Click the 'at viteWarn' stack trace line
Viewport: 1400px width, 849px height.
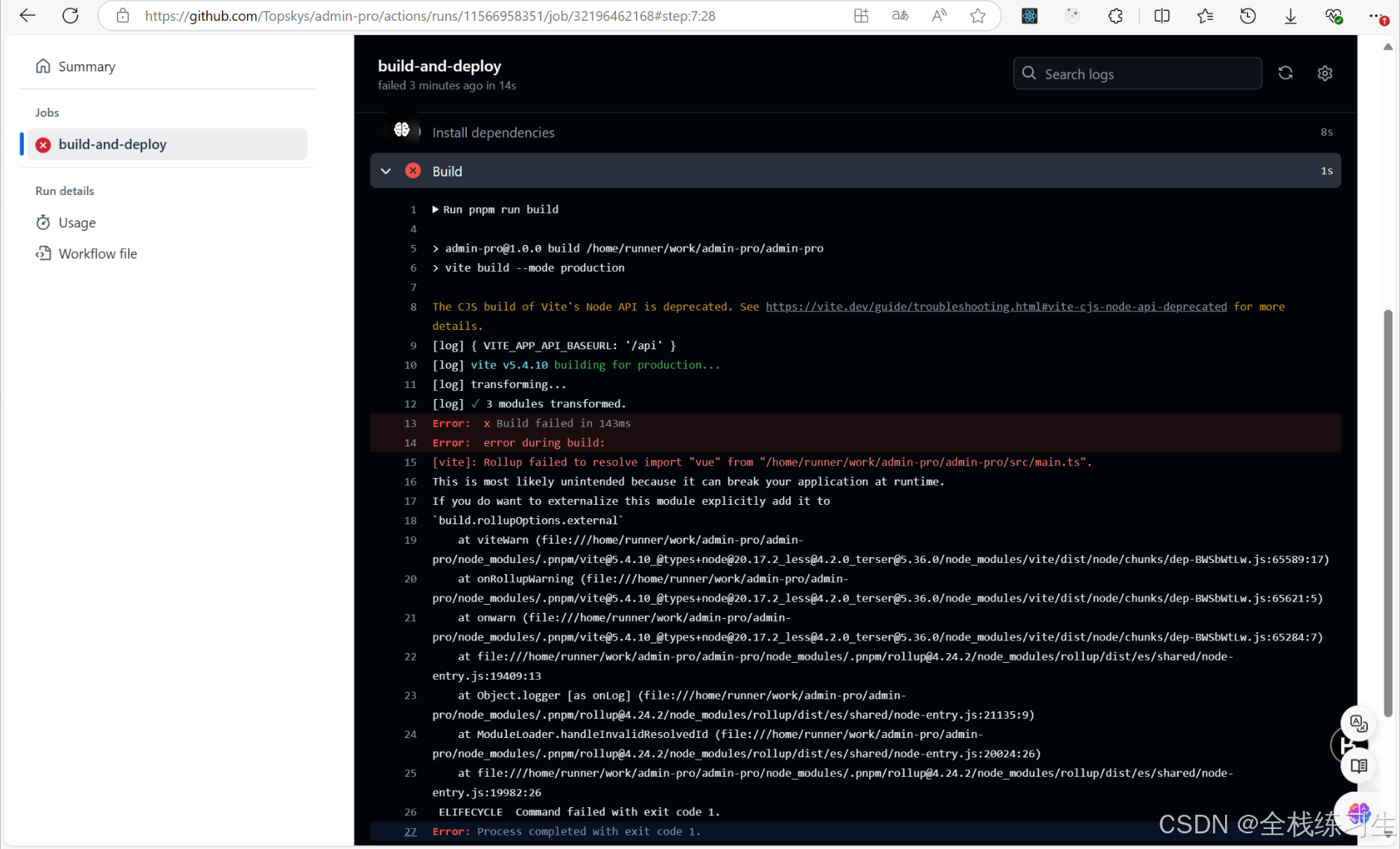pyautogui.click(x=881, y=550)
